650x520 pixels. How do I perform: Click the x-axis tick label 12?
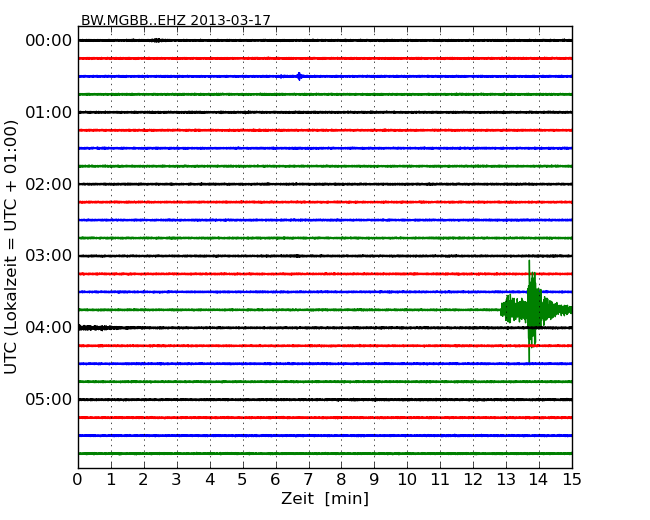coord(473,480)
